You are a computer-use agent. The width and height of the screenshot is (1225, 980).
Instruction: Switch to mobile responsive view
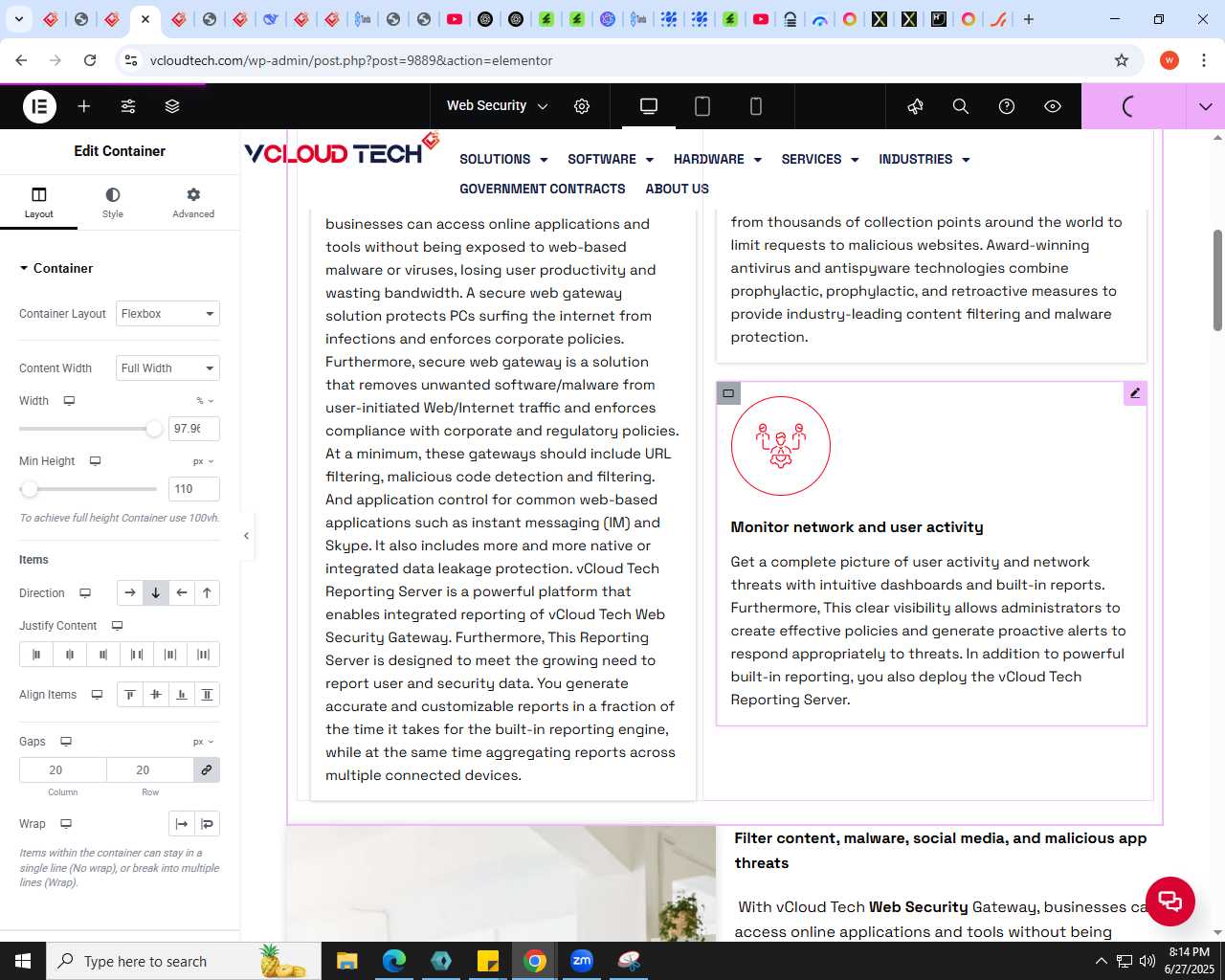pyautogui.click(x=756, y=106)
